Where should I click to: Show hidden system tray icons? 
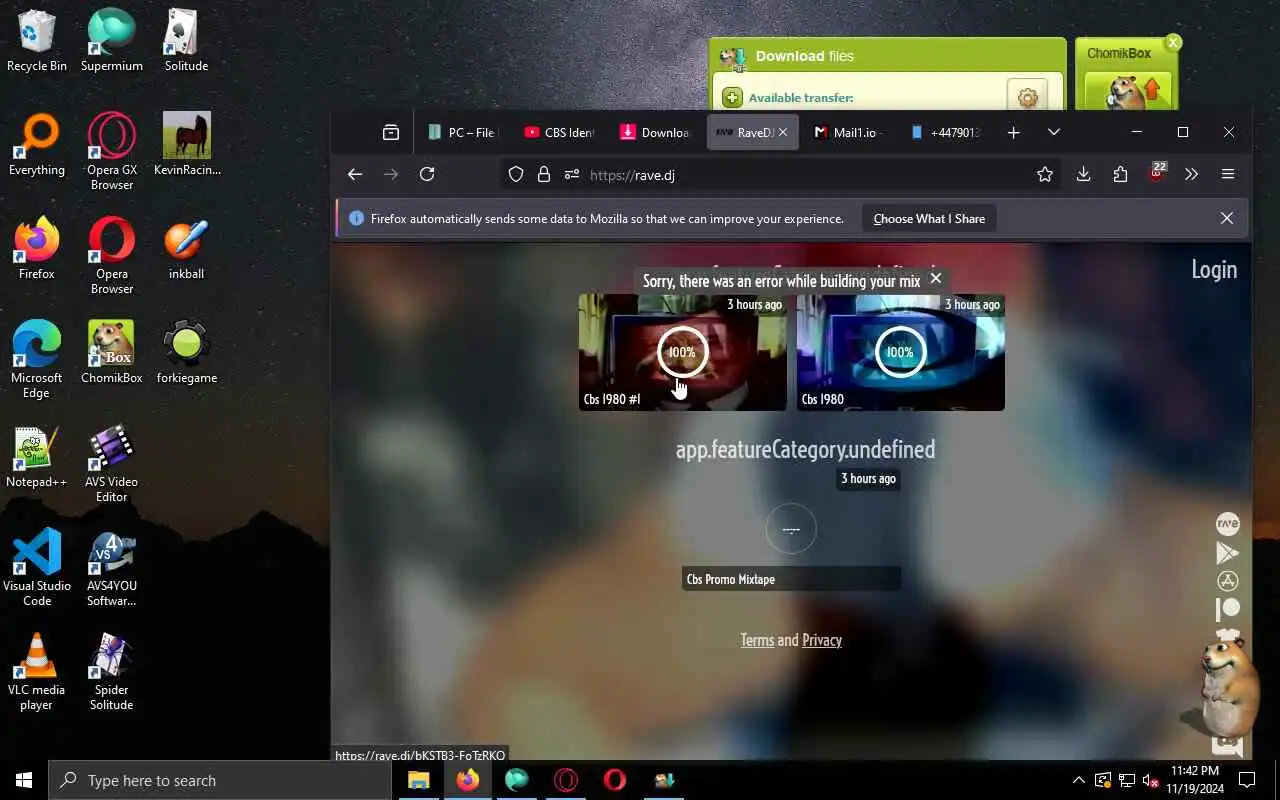coord(1078,780)
